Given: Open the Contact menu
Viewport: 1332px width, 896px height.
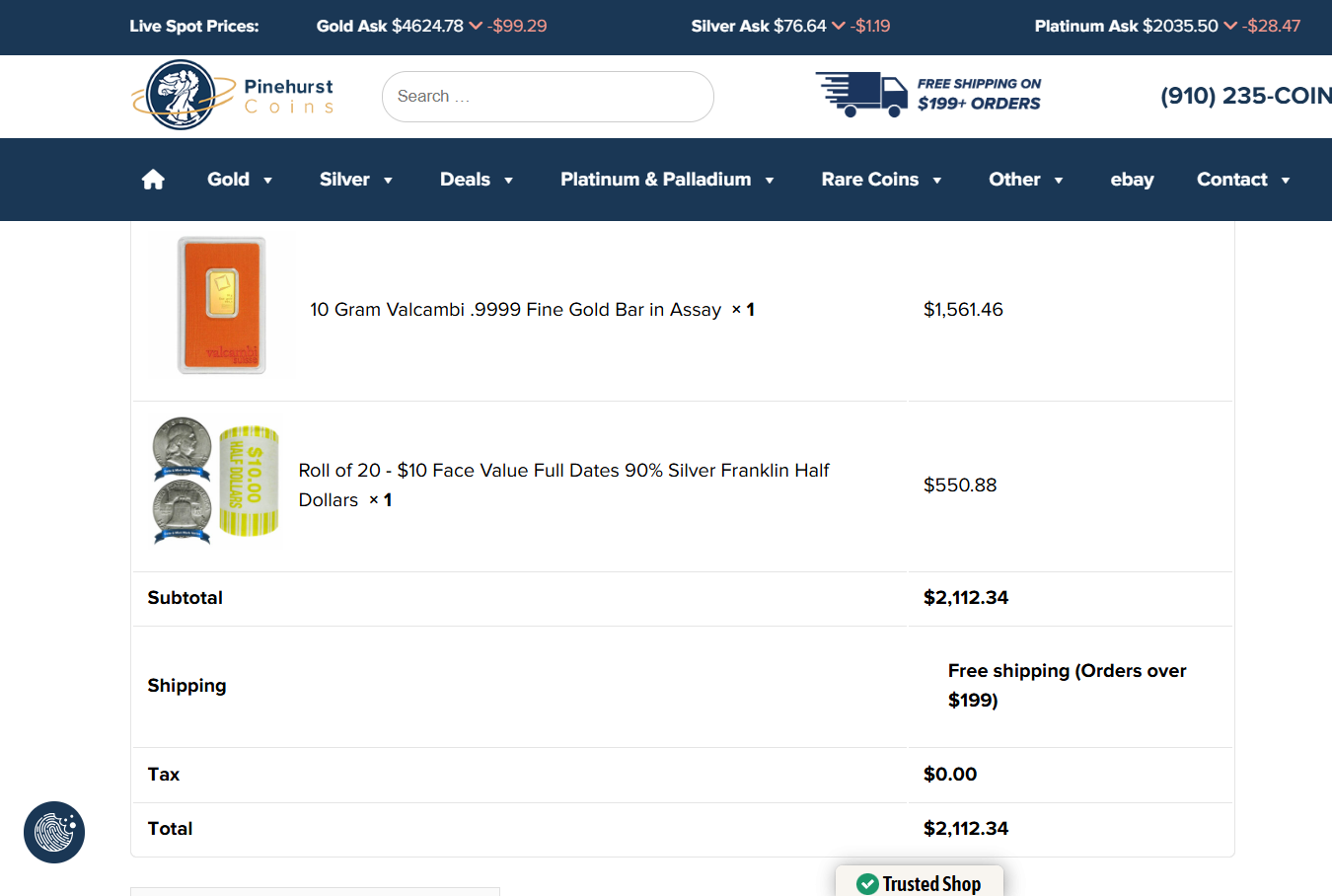Looking at the screenshot, I should click(x=1243, y=180).
